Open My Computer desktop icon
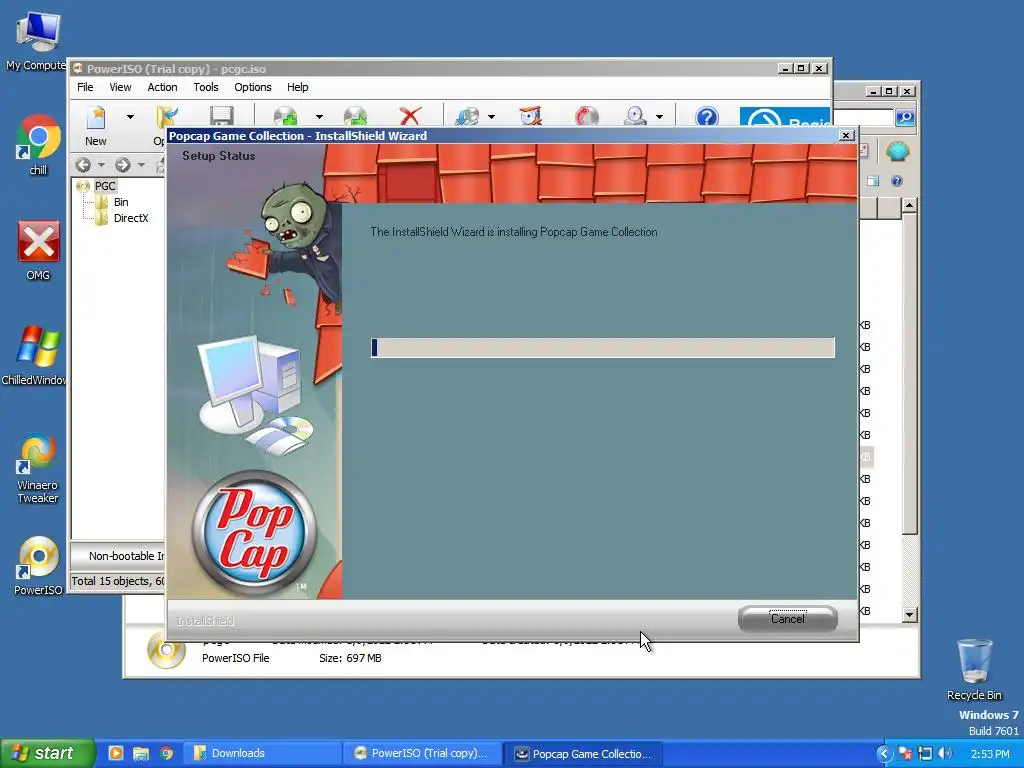The image size is (1024, 768). click(x=37, y=41)
